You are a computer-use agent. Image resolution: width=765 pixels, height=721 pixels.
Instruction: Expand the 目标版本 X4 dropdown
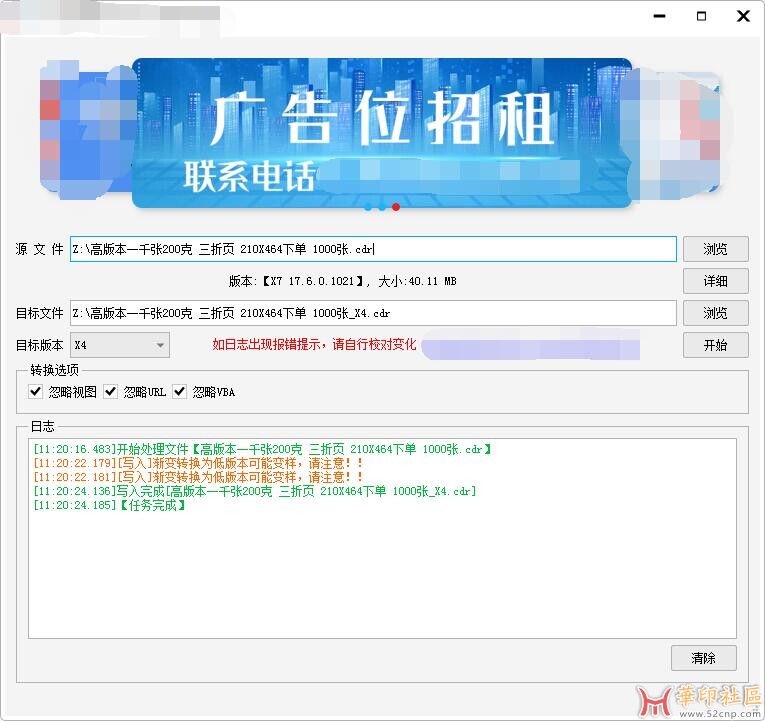pos(120,345)
